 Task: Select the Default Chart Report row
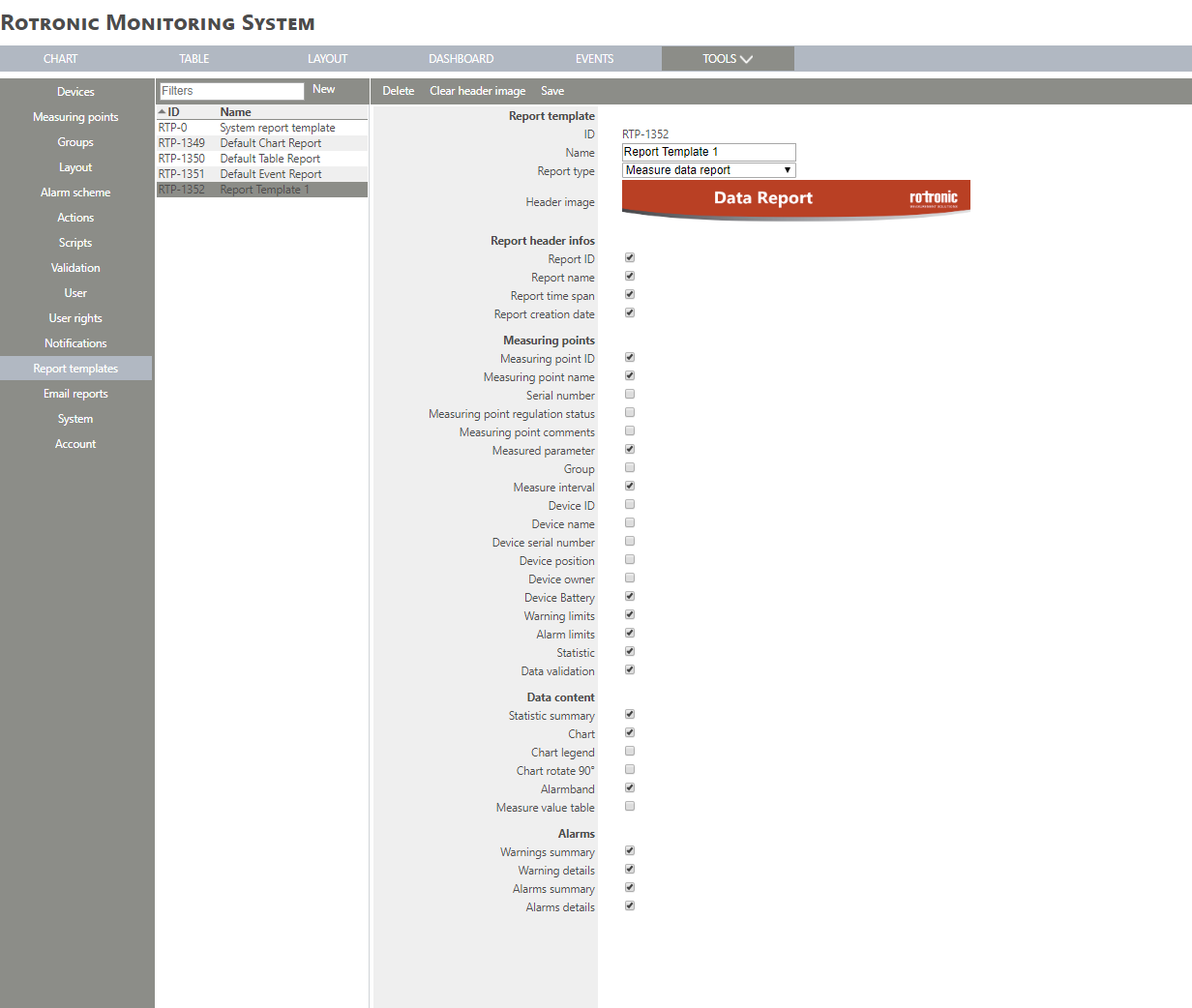click(x=262, y=143)
